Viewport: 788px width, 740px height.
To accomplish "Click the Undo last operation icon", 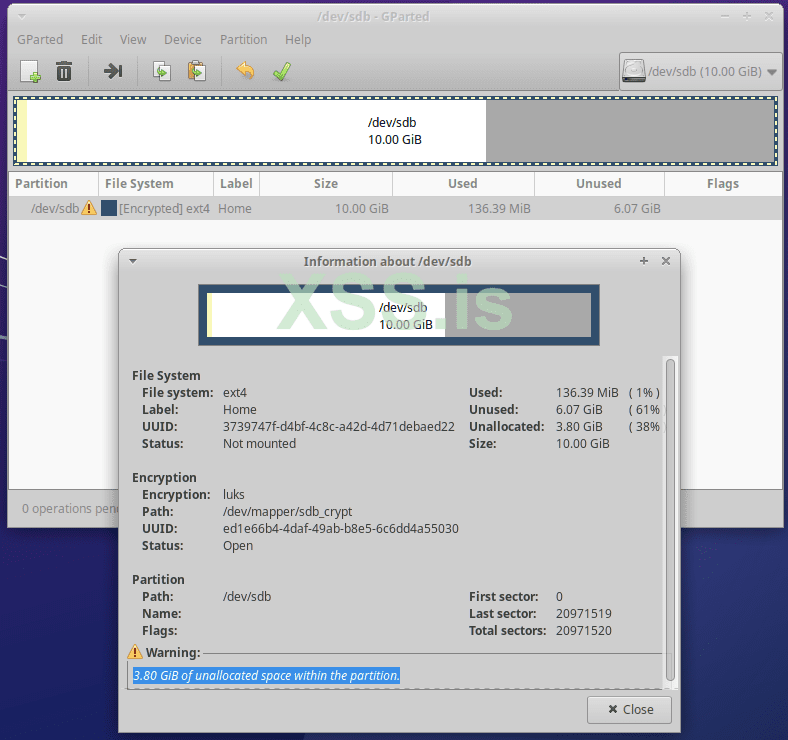I will coord(245,71).
